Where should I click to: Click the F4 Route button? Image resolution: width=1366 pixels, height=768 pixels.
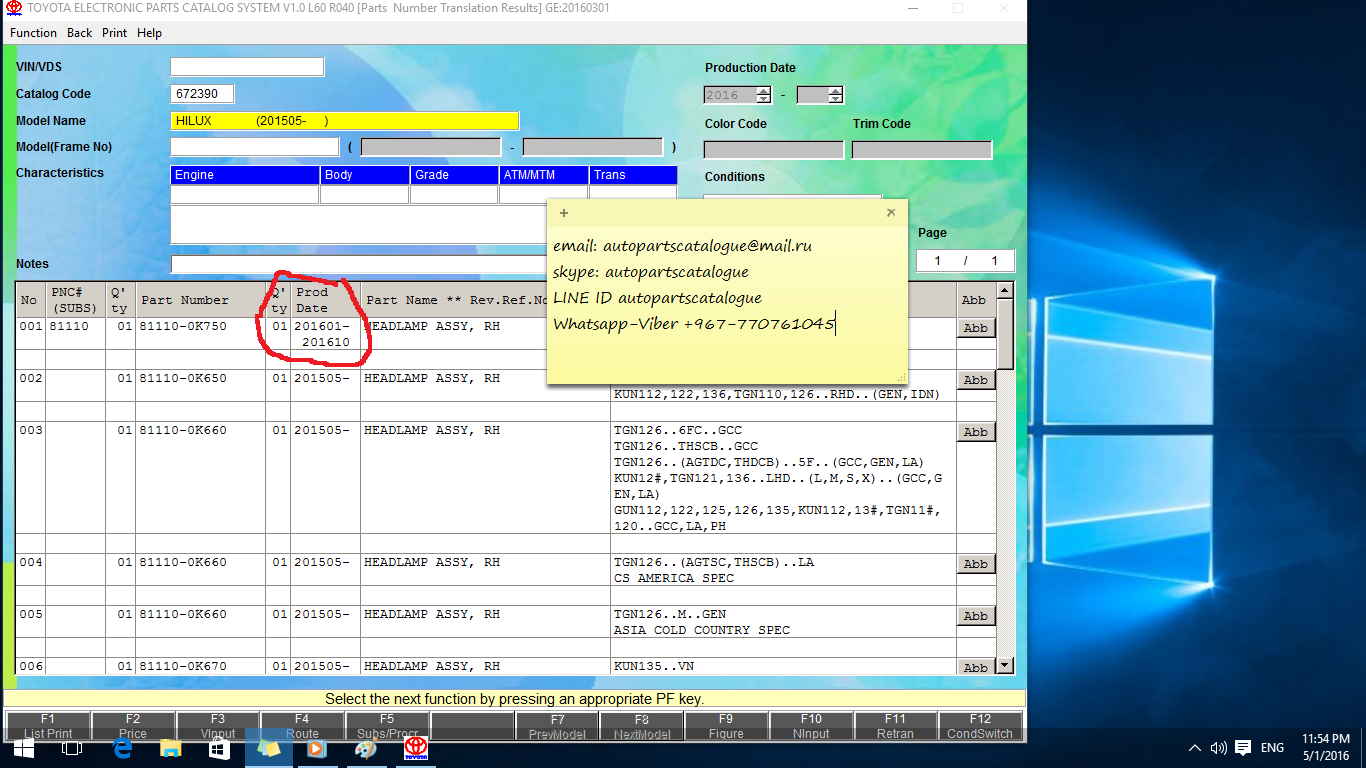point(302,726)
